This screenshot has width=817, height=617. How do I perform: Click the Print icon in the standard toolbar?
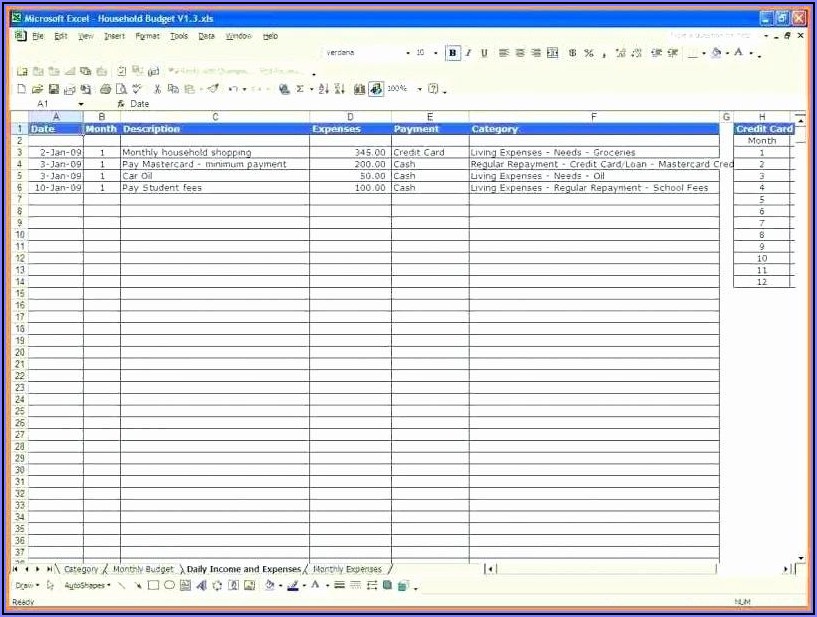point(105,89)
